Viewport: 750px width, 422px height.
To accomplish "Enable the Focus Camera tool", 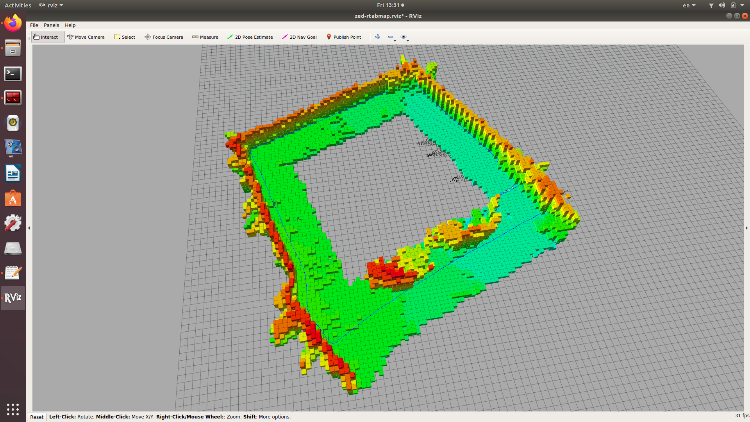I will click(165, 37).
